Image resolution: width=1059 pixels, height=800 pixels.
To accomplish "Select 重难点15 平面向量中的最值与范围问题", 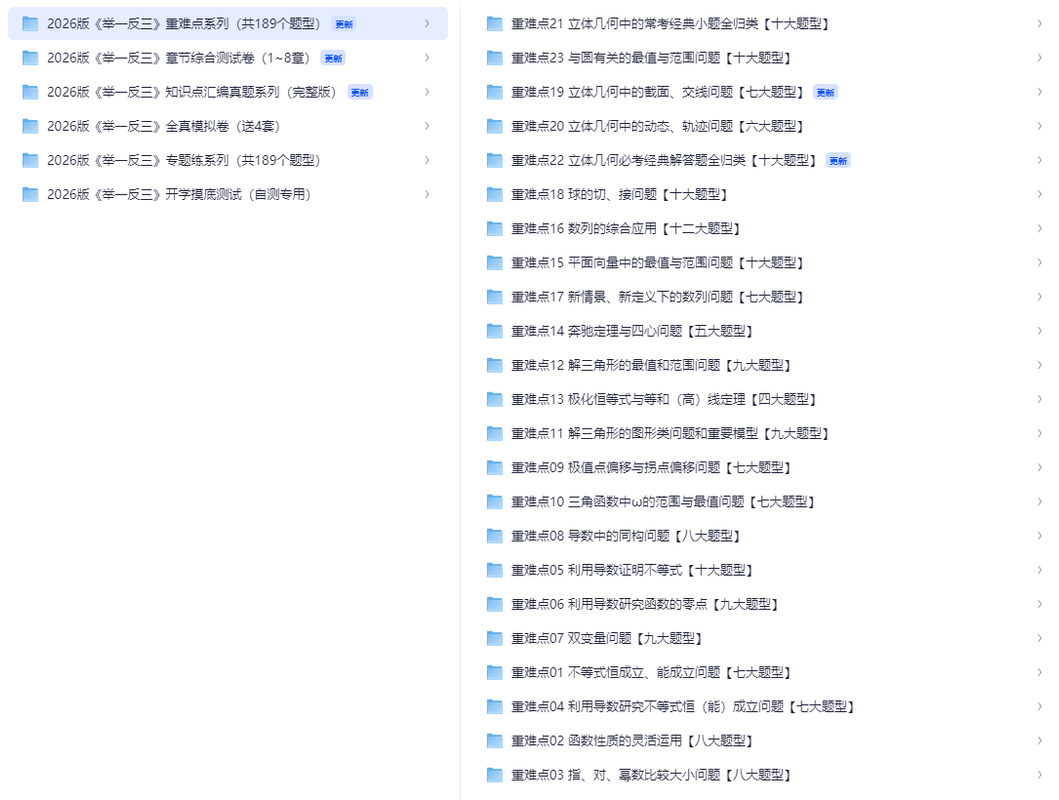I will (622, 263).
